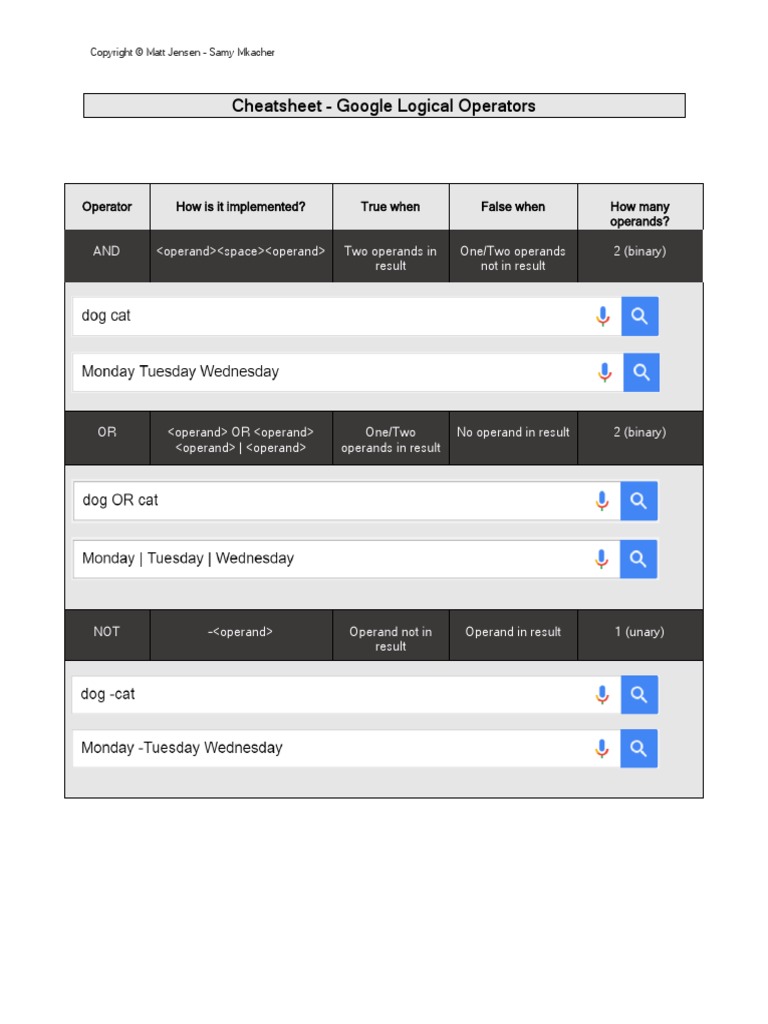This screenshot has height=1024, width=768.
Task: Click the microphone in "Monday -Tuesday Wednesday" bar
Action: [602, 748]
